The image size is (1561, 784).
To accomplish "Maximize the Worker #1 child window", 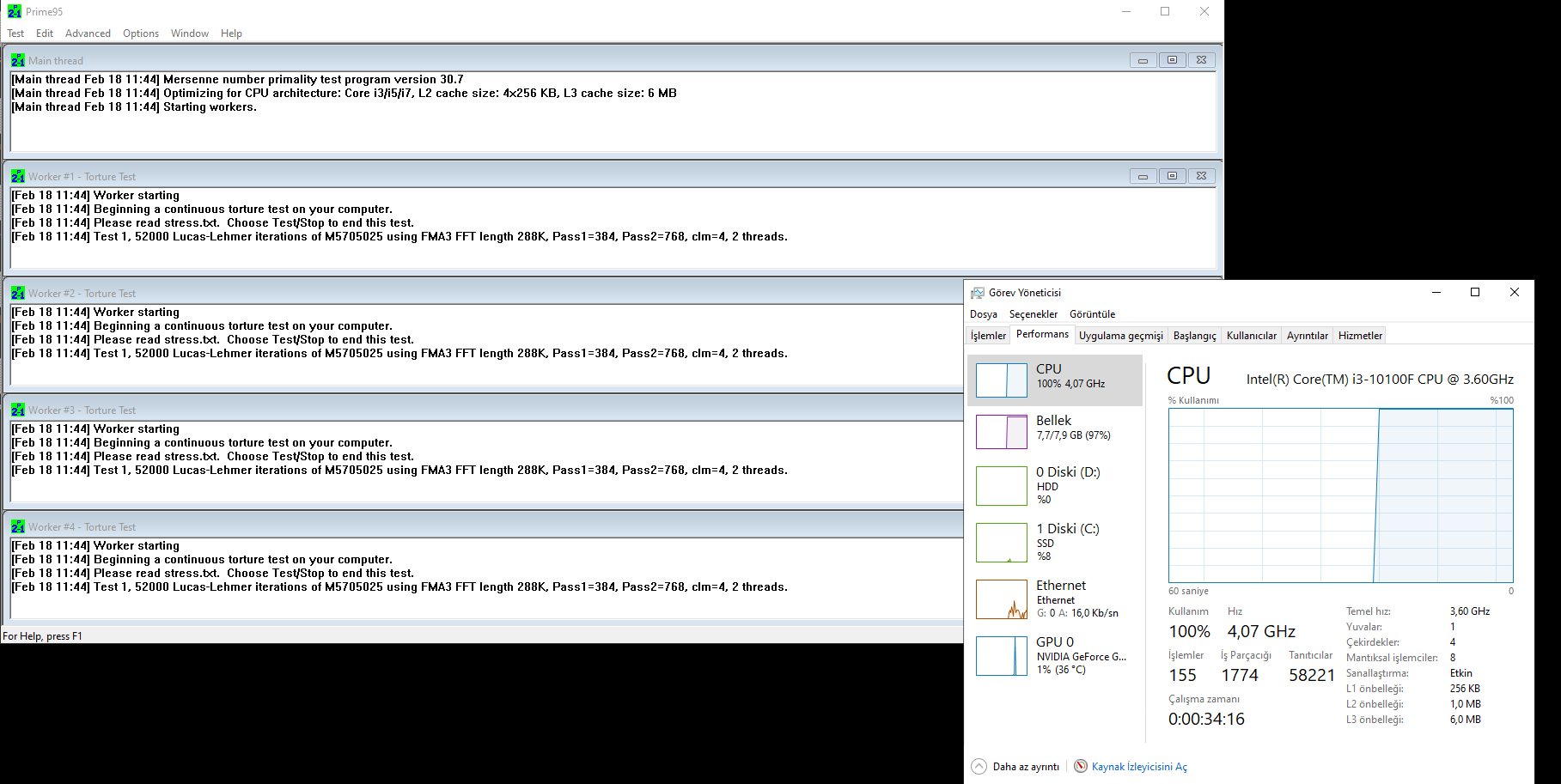I will (x=1172, y=176).
